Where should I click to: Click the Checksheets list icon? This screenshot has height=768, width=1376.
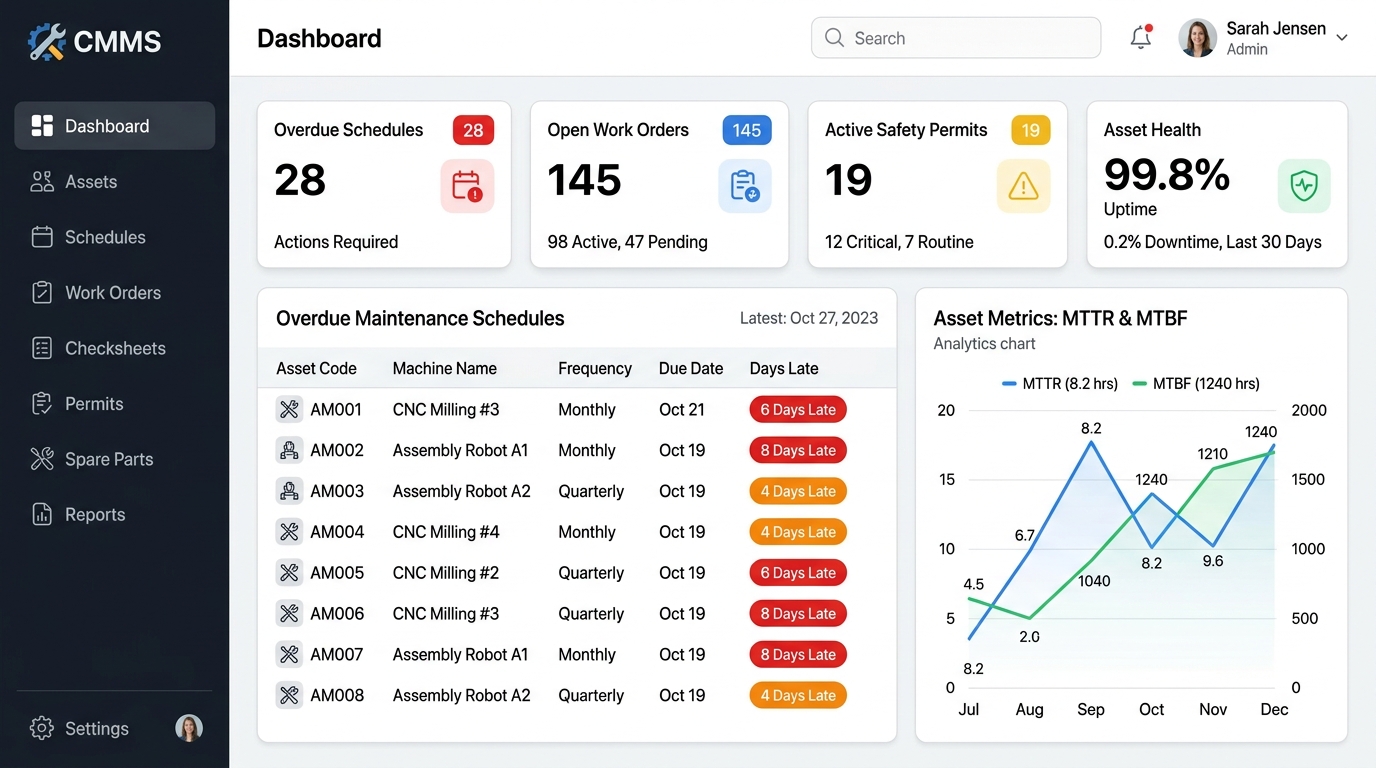pyautogui.click(x=42, y=348)
